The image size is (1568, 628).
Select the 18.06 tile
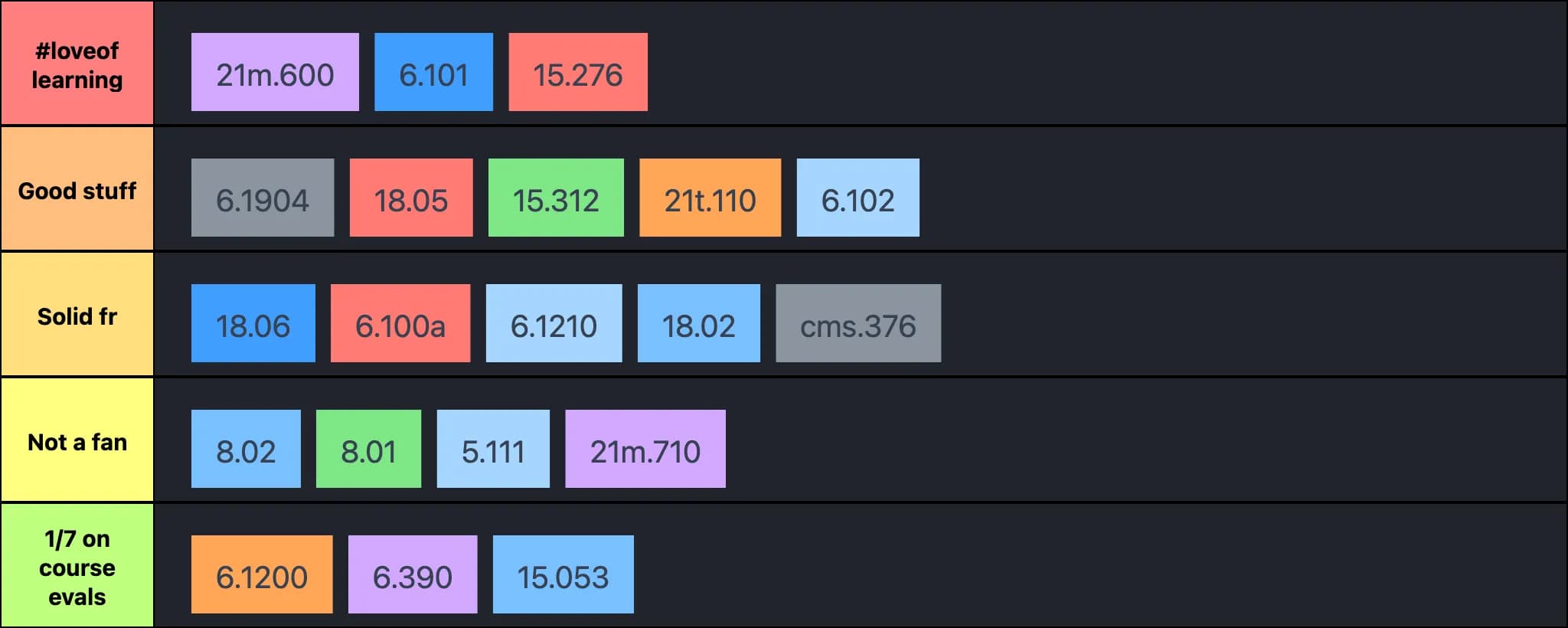coord(253,323)
